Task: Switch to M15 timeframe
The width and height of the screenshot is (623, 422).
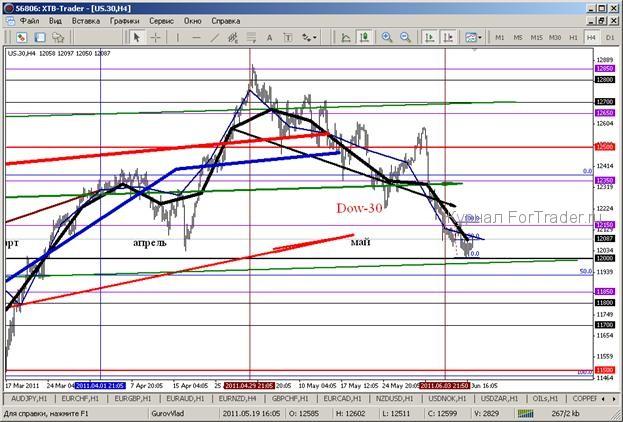Action: click(536, 38)
